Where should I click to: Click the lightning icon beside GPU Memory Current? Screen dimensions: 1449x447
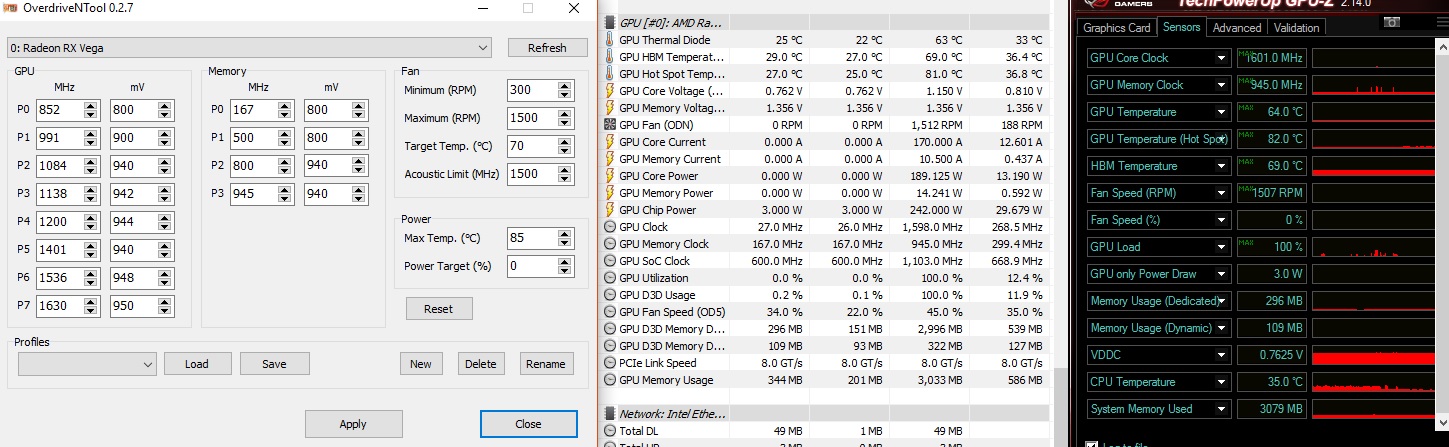[x=611, y=159]
